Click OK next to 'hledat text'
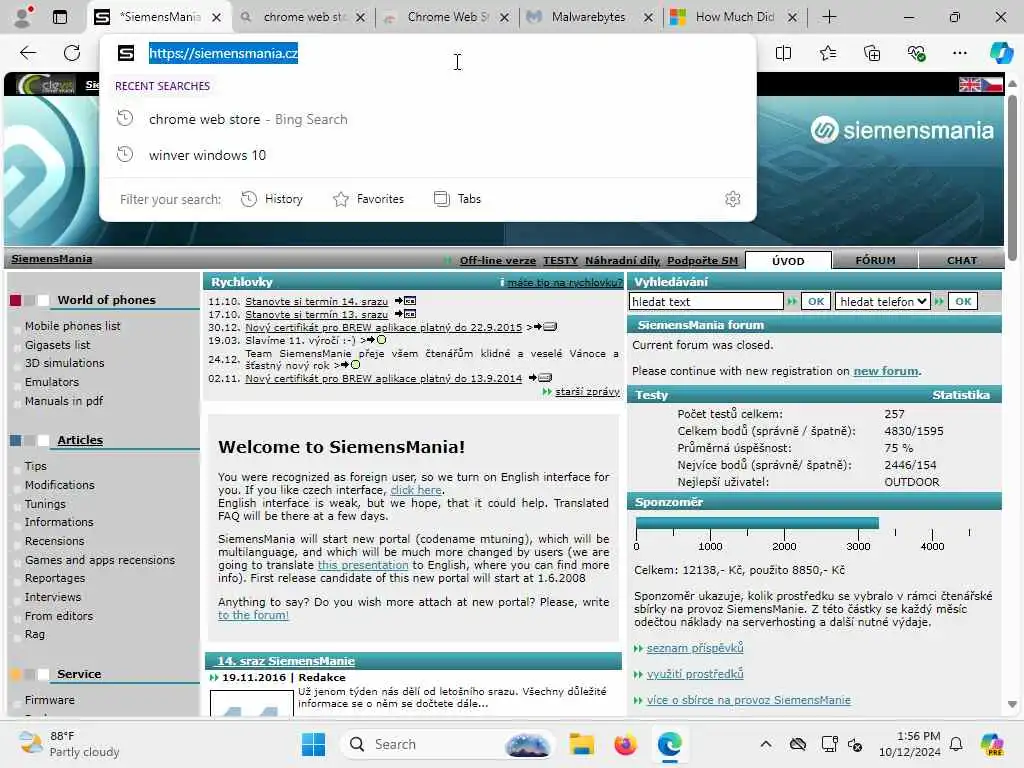This screenshot has height=768, width=1024. [816, 302]
